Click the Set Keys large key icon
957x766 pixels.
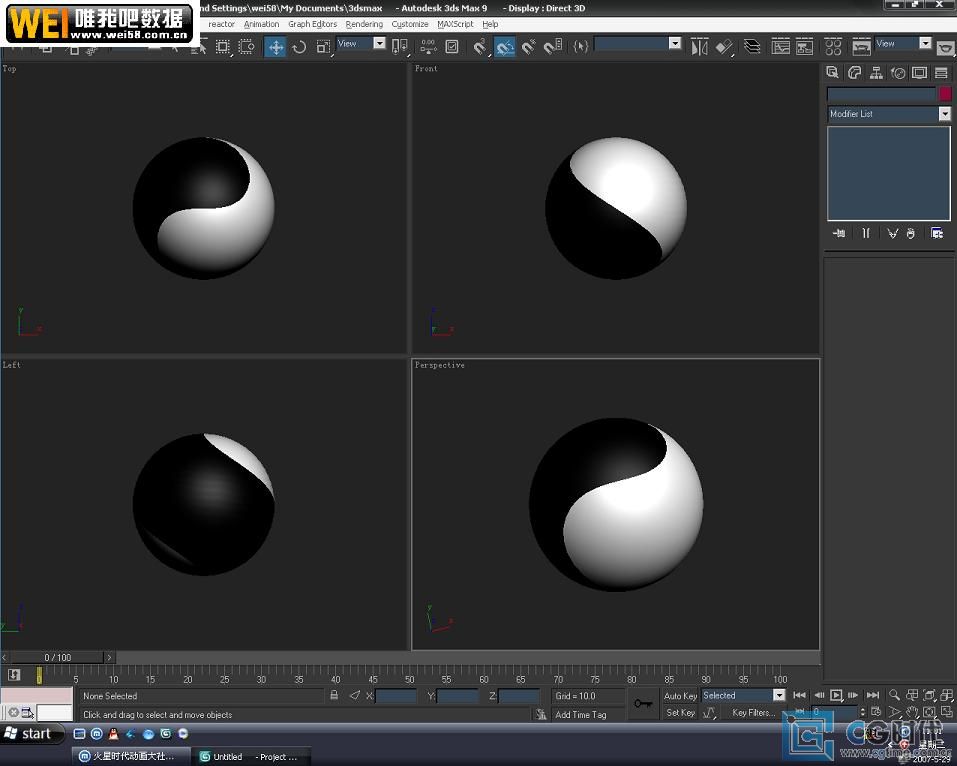pyautogui.click(x=643, y=704)
